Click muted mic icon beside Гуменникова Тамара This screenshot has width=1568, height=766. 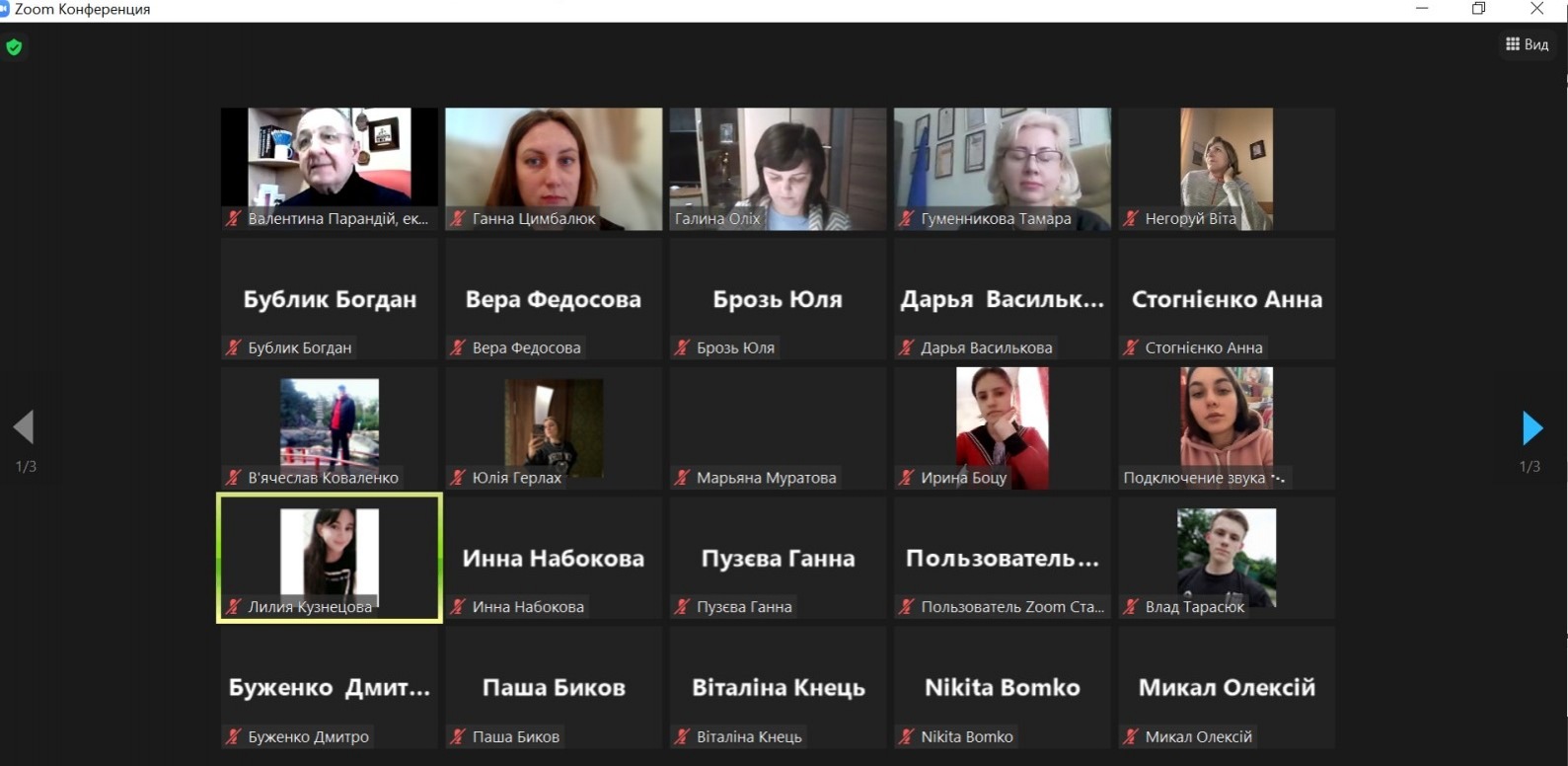[x=907, y=218]
